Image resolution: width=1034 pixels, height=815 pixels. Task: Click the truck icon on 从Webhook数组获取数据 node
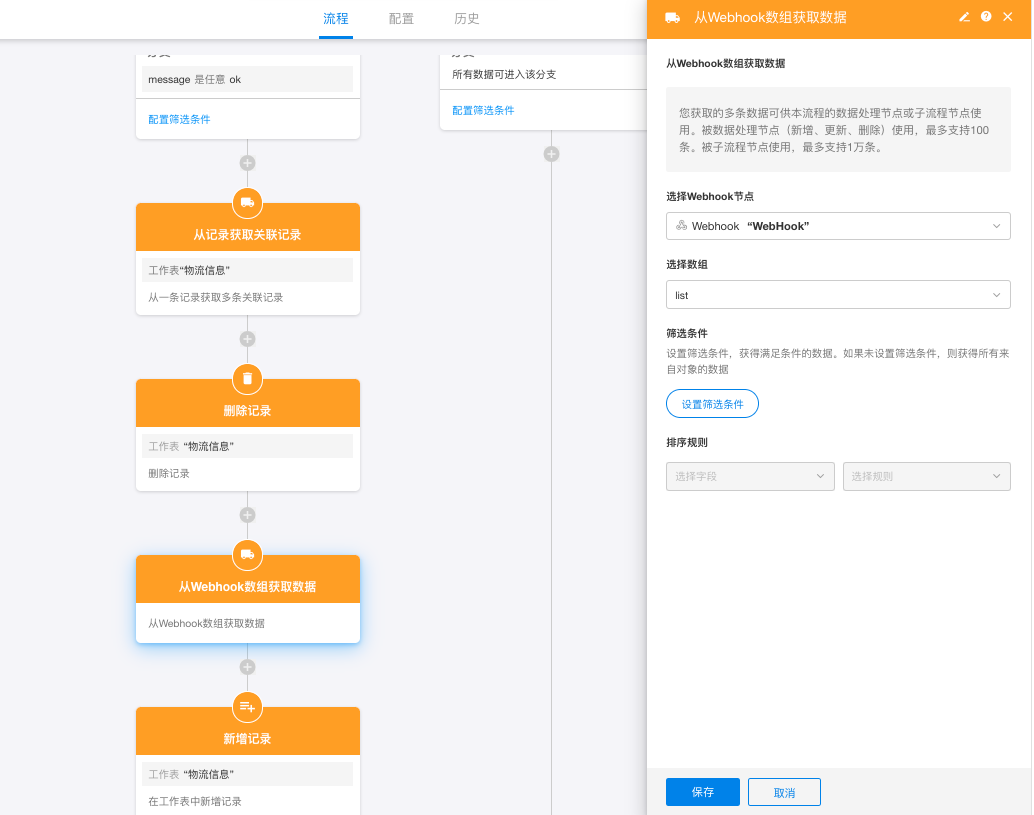pos(248,555)
